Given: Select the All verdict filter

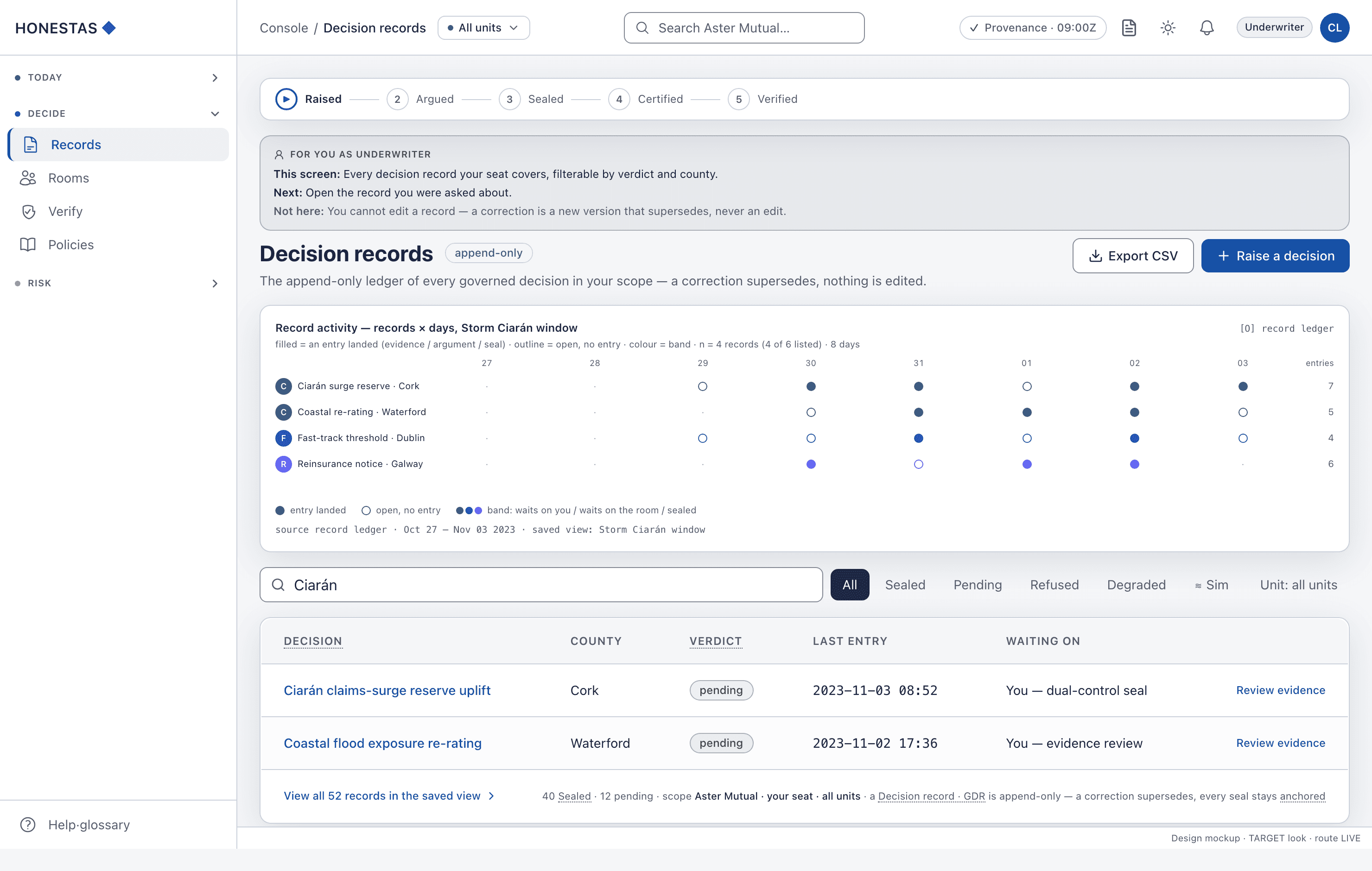Looking at the screenshot, I should 850,585.
